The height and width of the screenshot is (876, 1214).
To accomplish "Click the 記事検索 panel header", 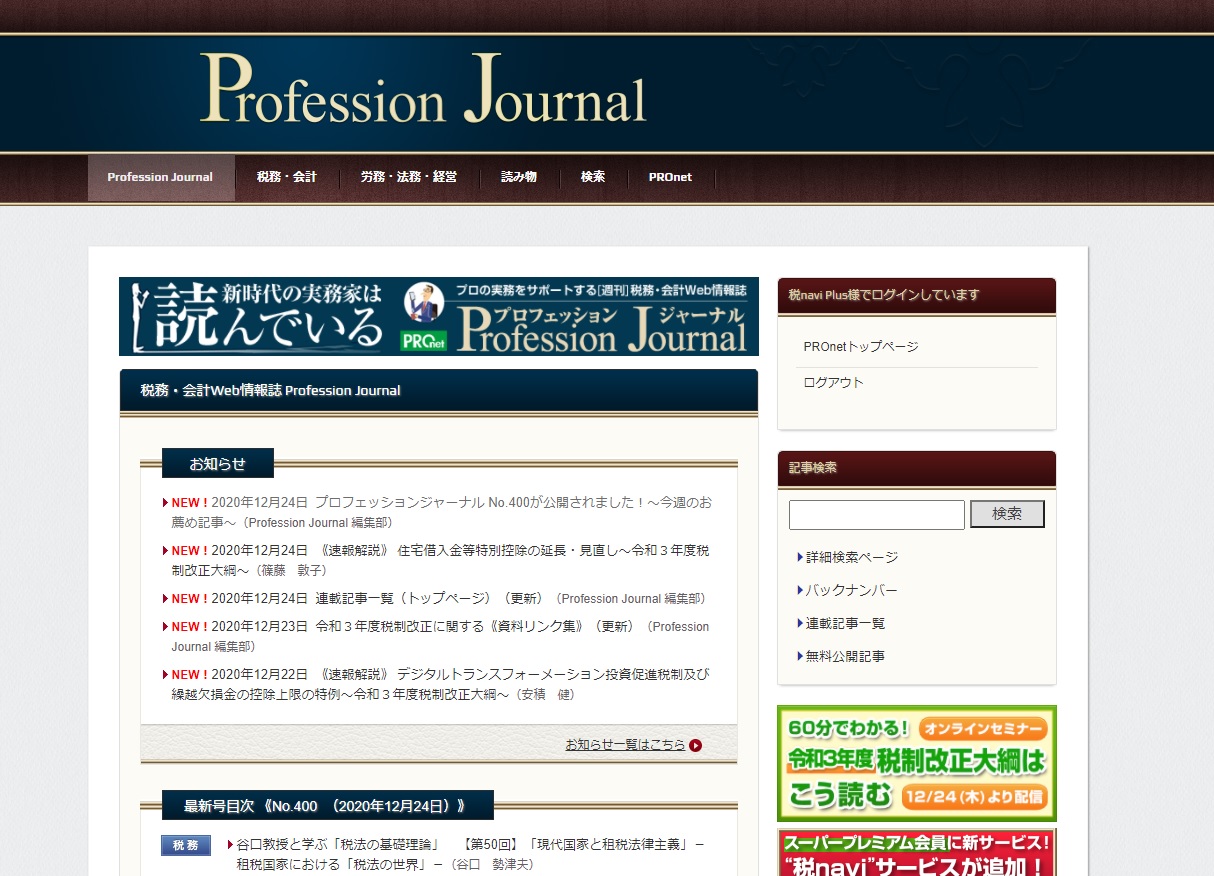I will coord(916,468).
